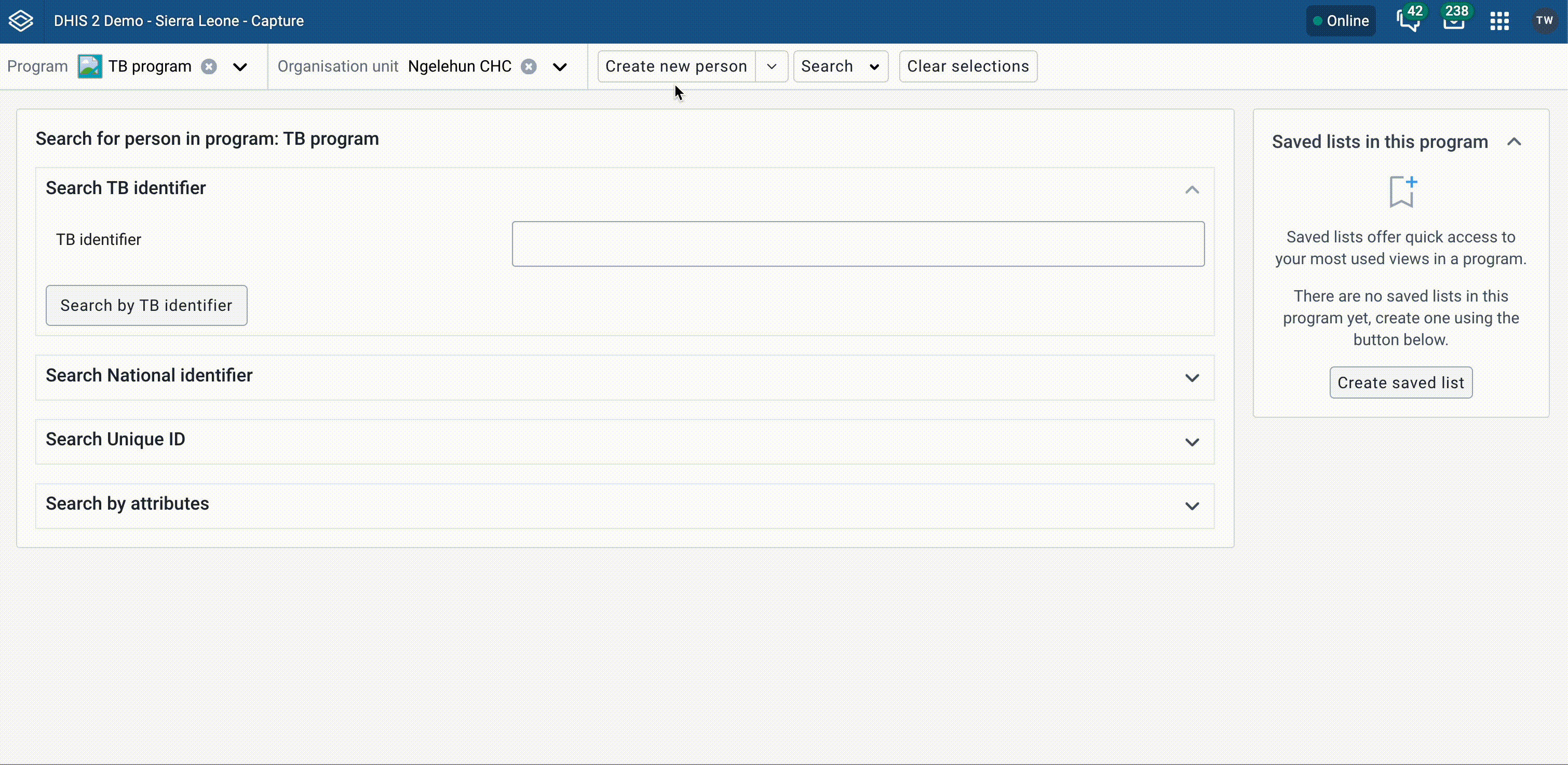Expand the Search by attributes section
This screenshot has height=765, width=1568.
click(1192, 506)
